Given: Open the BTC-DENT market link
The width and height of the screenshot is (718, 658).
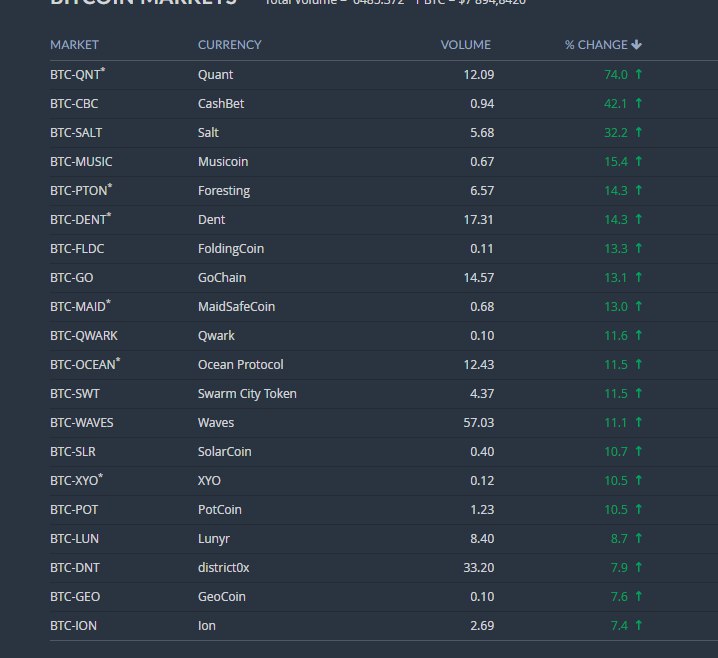Looking at the screenshot, I should [x=81, y=219].
